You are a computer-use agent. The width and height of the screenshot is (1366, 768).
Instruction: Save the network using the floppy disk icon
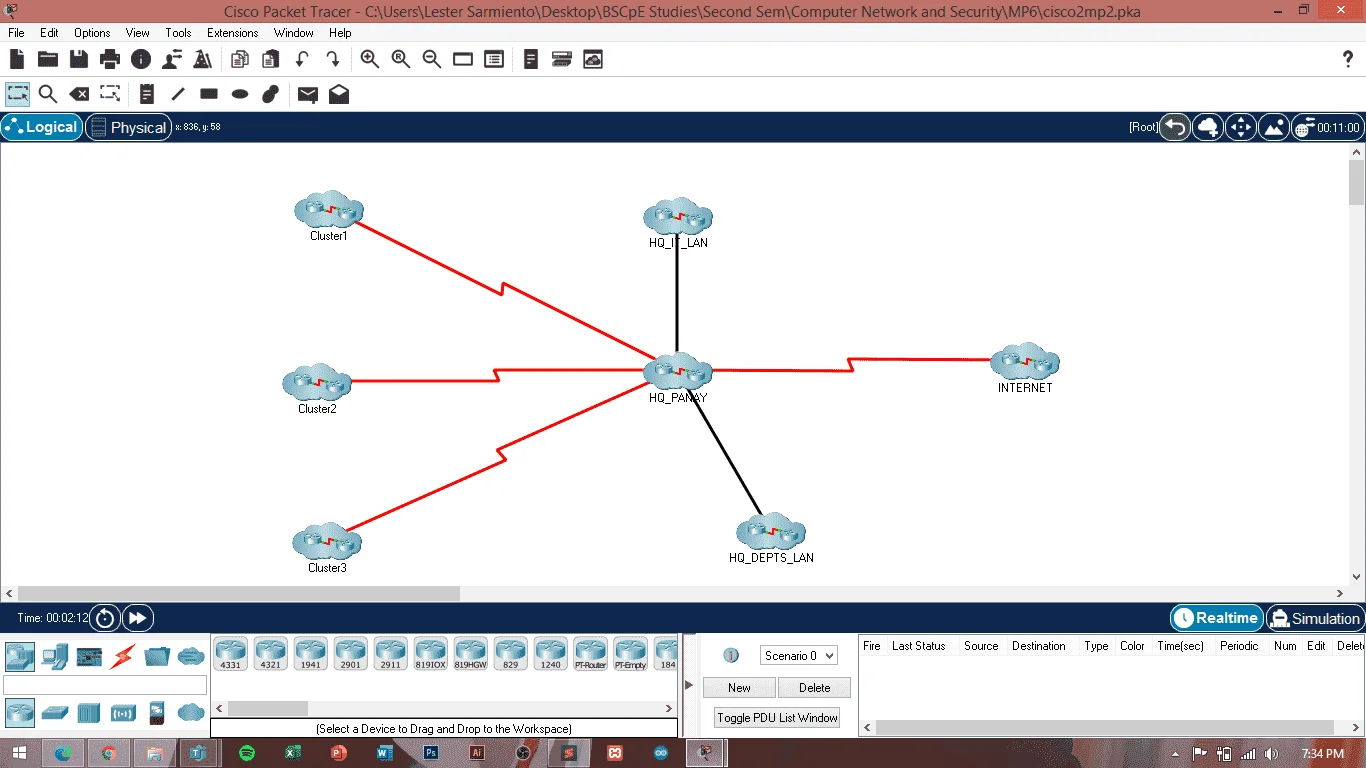click(79, 60)
